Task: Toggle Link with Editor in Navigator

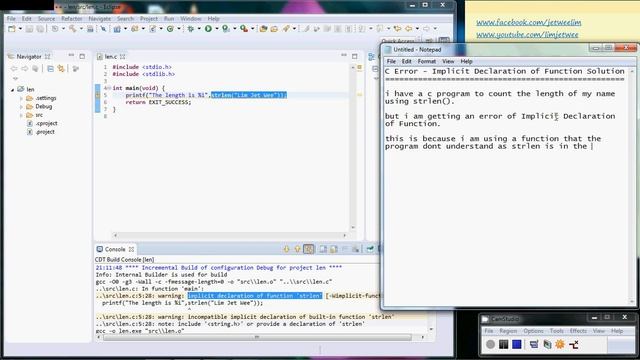Action: point(61,69)
